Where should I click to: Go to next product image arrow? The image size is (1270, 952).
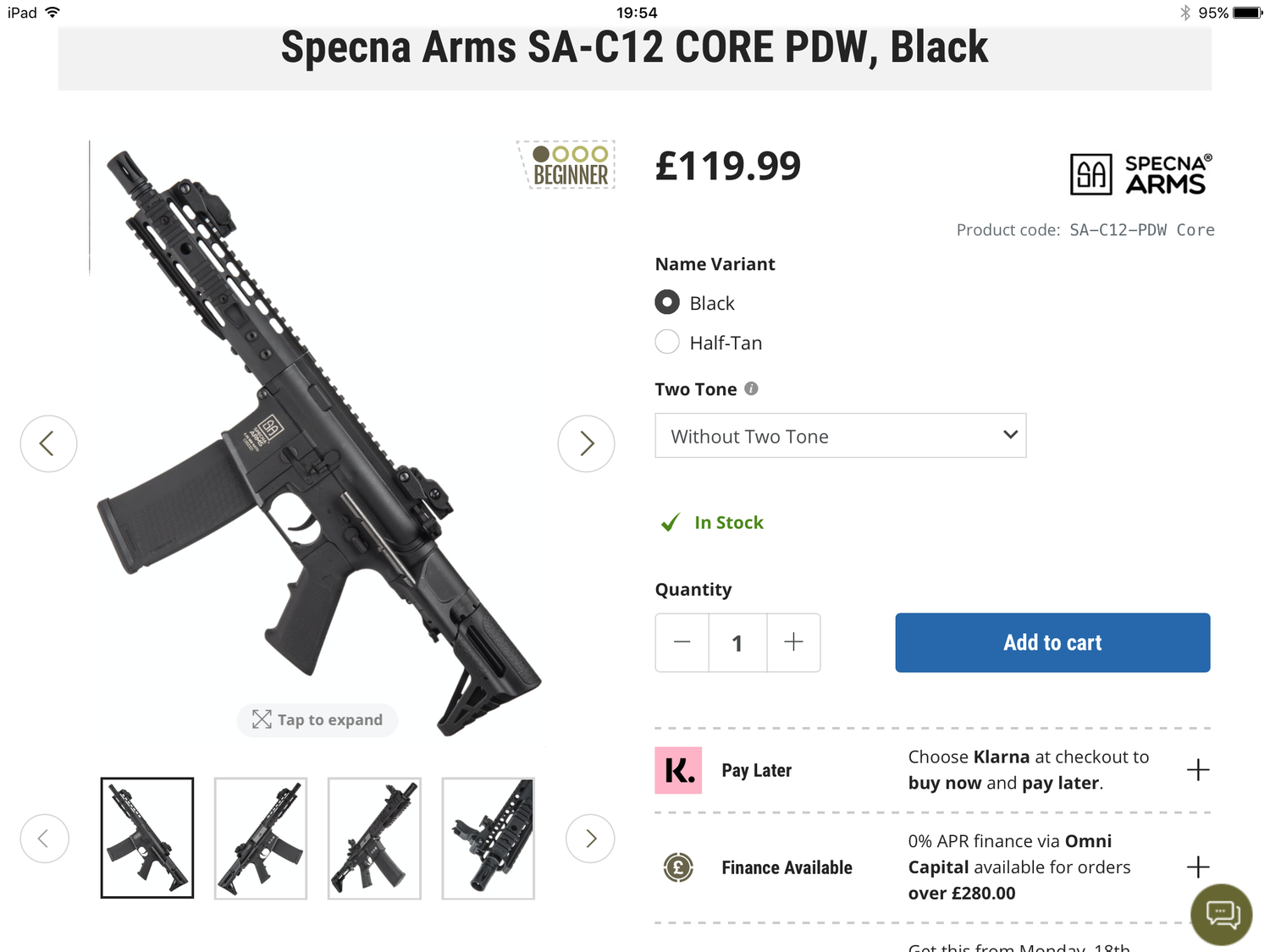coord(586,443)
